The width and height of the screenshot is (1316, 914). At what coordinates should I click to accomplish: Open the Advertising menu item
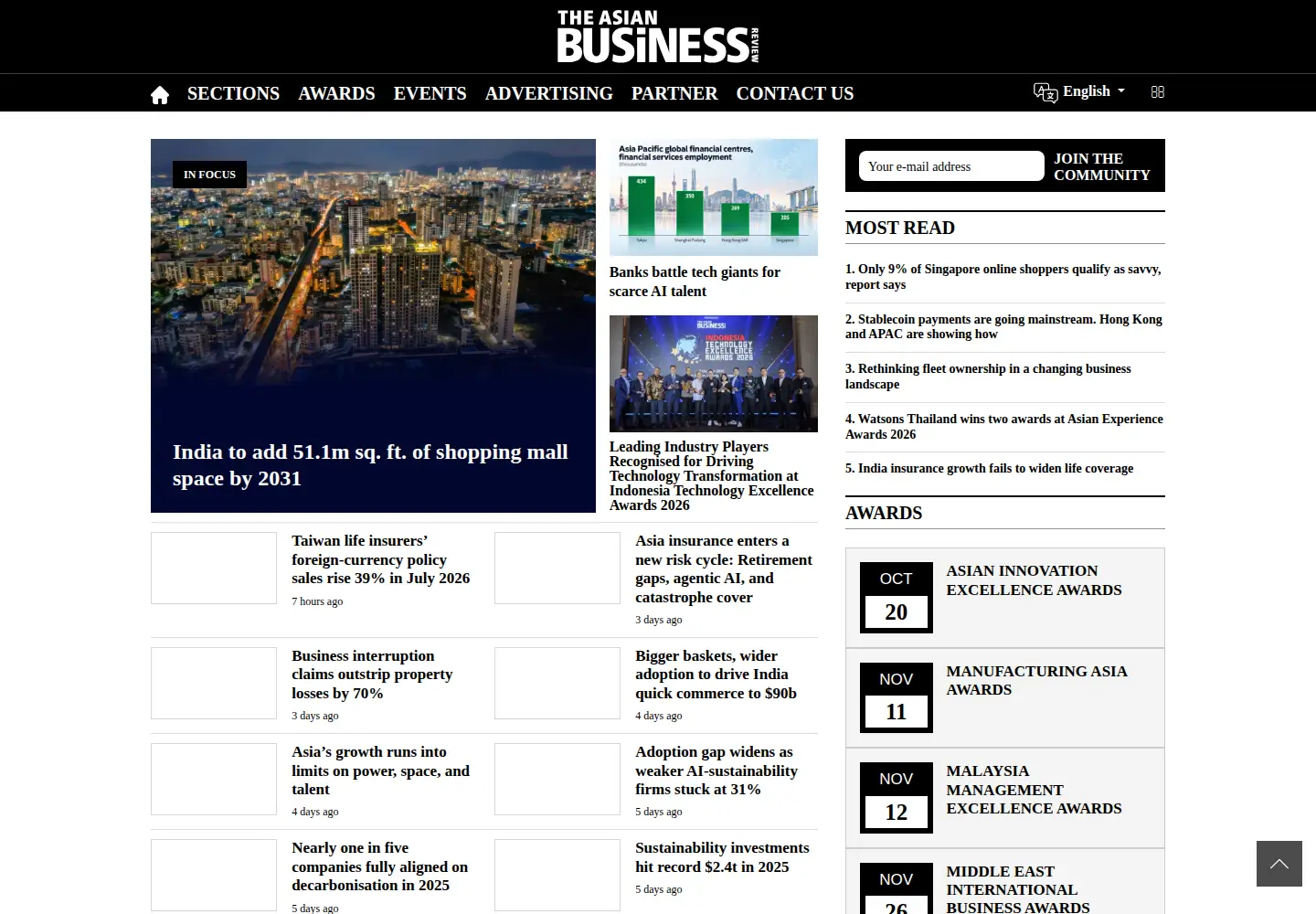coord(549,93)
